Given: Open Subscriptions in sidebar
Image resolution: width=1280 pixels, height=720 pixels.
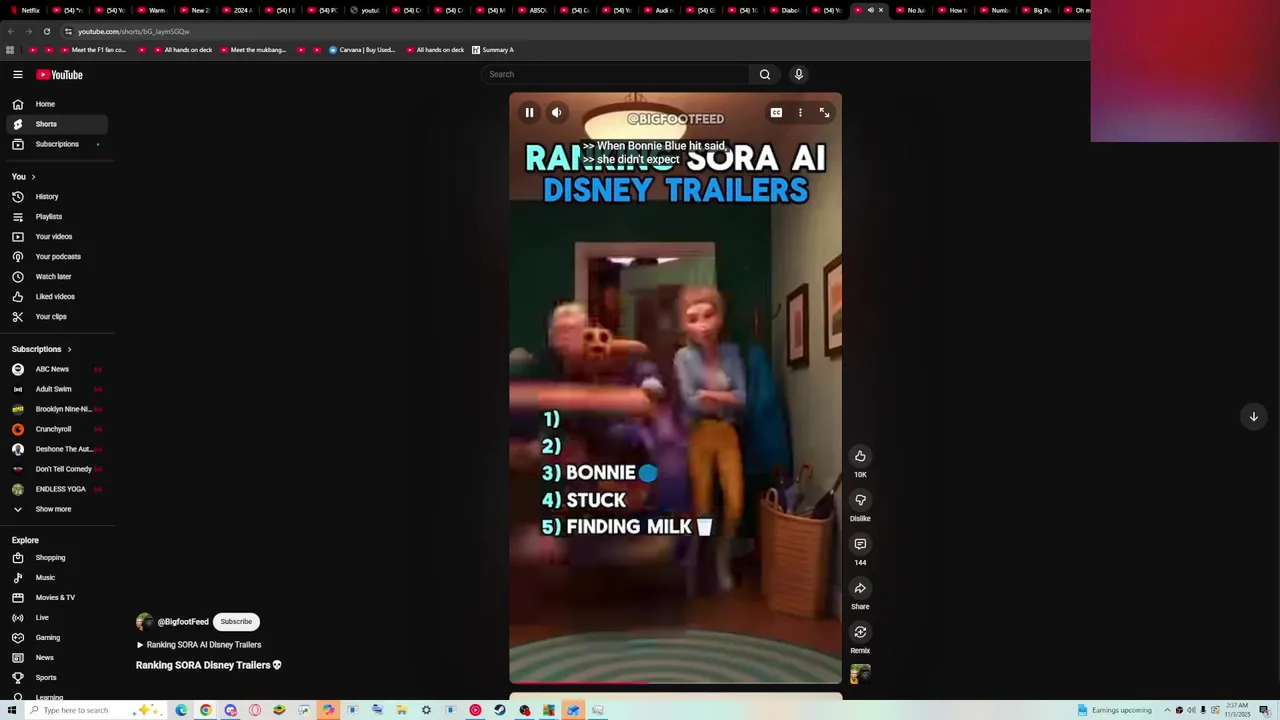Looking at the screenshot, I should (x=57, y=144).
